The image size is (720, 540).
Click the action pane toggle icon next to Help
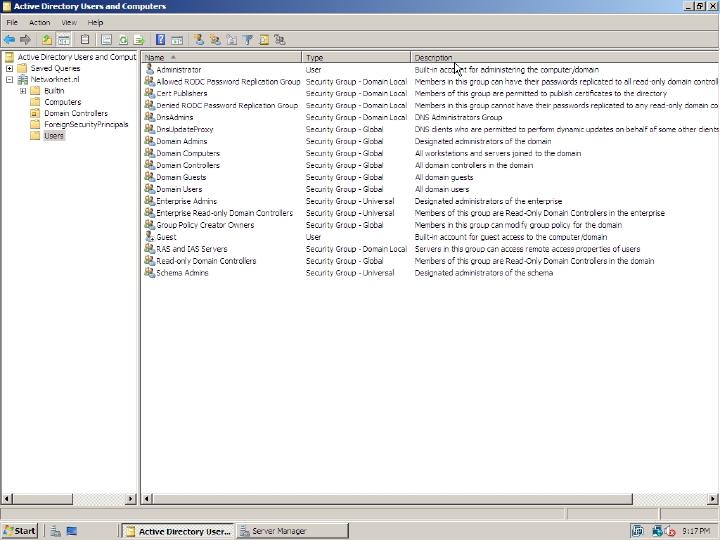coord(177,40)
